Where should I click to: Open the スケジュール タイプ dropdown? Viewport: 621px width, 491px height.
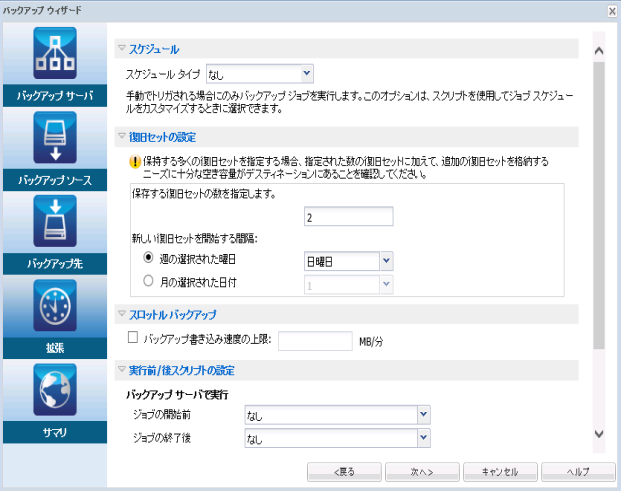coord(260,74)
